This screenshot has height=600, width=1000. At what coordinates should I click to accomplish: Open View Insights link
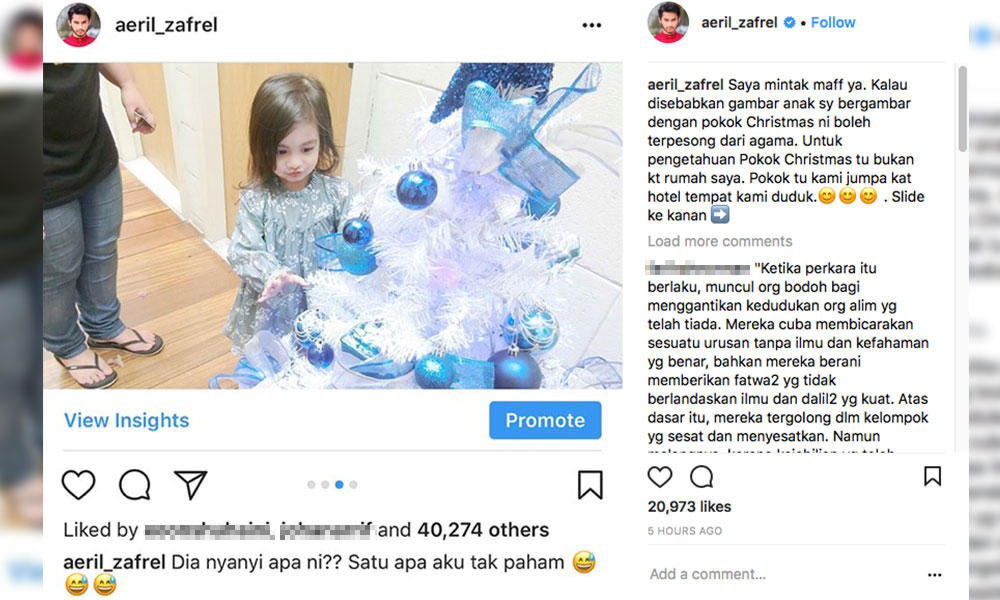click(x=126, y=421)
